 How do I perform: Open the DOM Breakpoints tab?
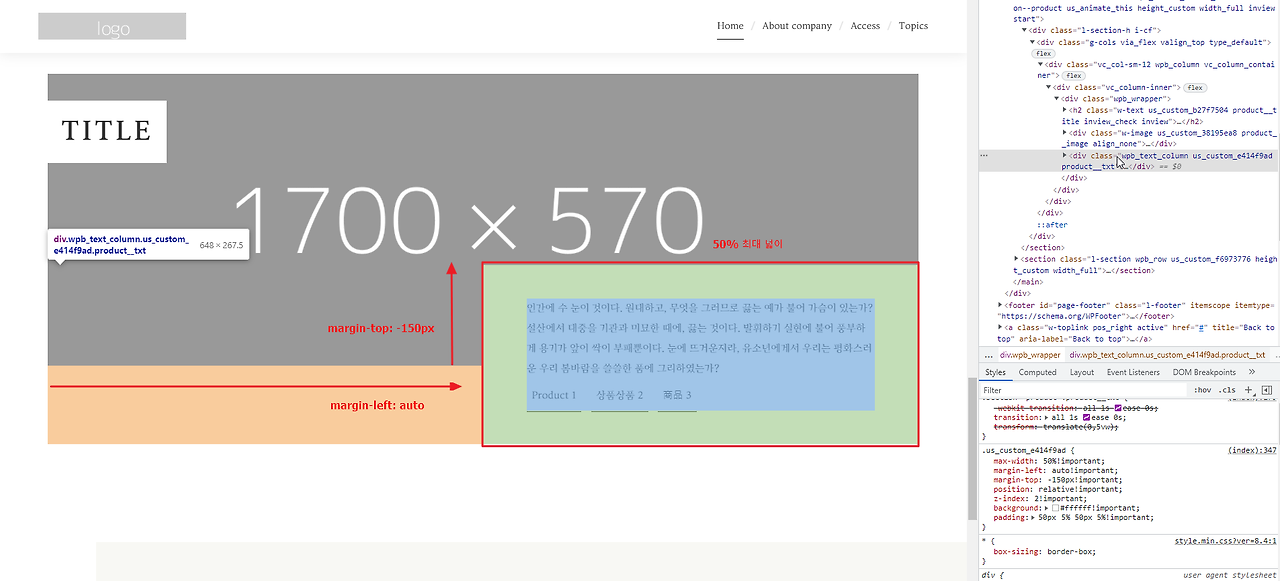(1204, 372)
